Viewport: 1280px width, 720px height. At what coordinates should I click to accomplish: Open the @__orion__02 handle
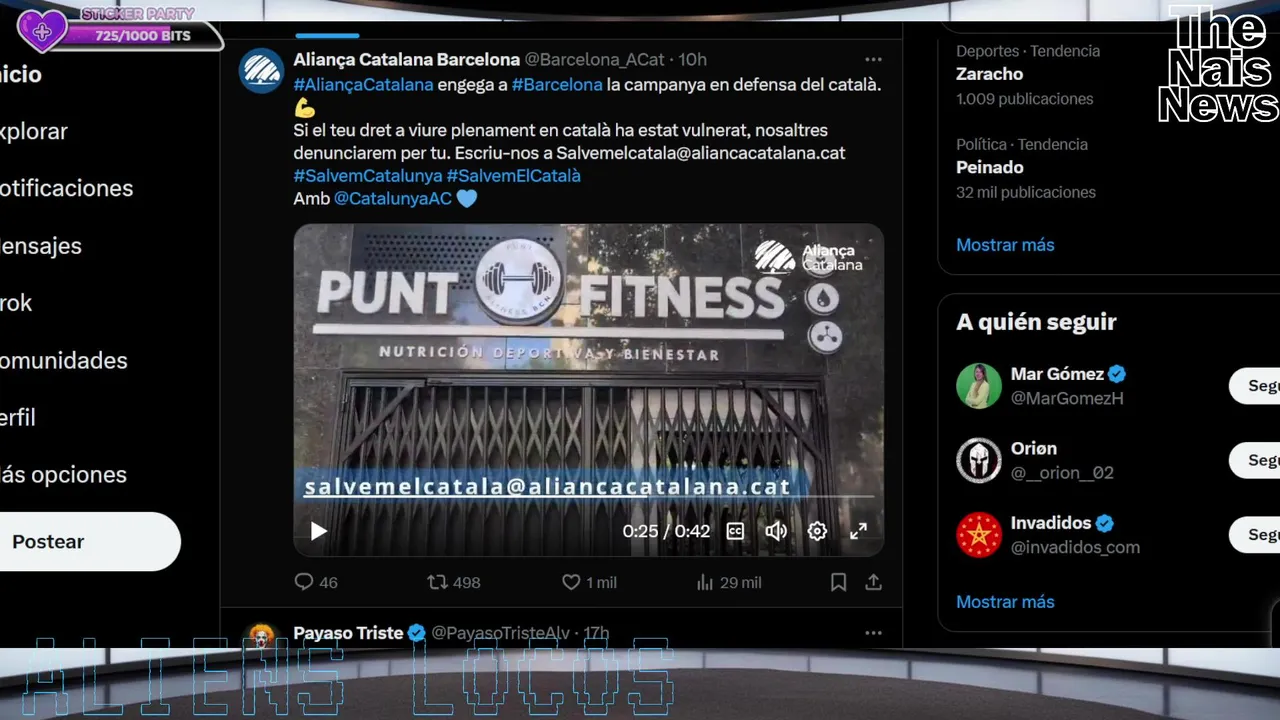1062,472
